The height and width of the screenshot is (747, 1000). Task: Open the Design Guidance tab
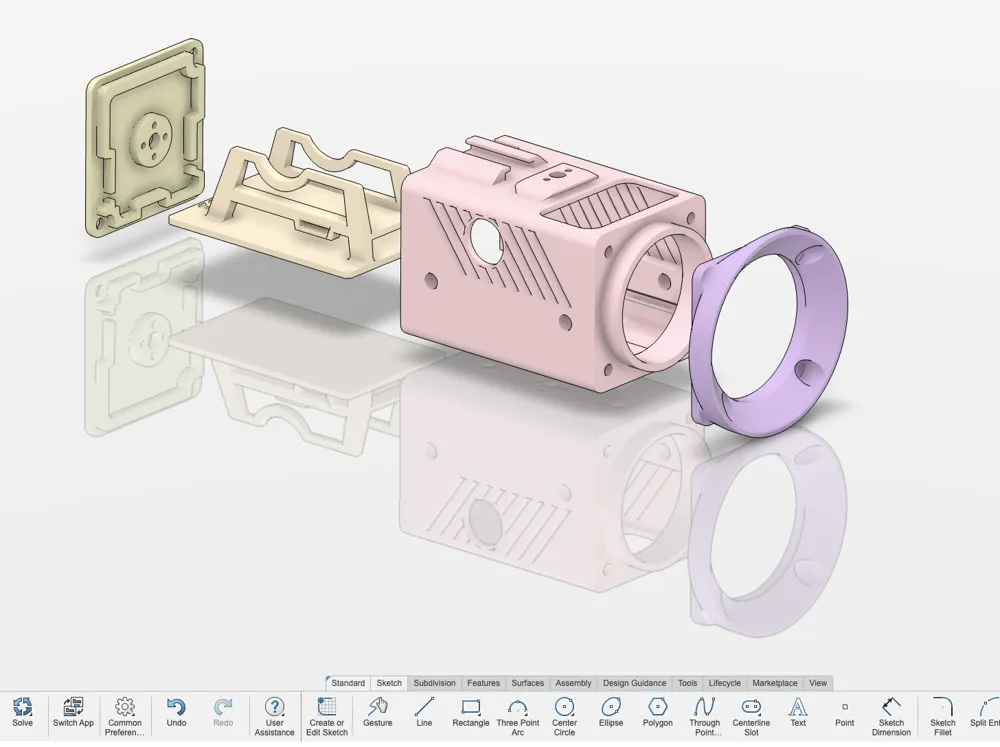[x=635, y=683]
